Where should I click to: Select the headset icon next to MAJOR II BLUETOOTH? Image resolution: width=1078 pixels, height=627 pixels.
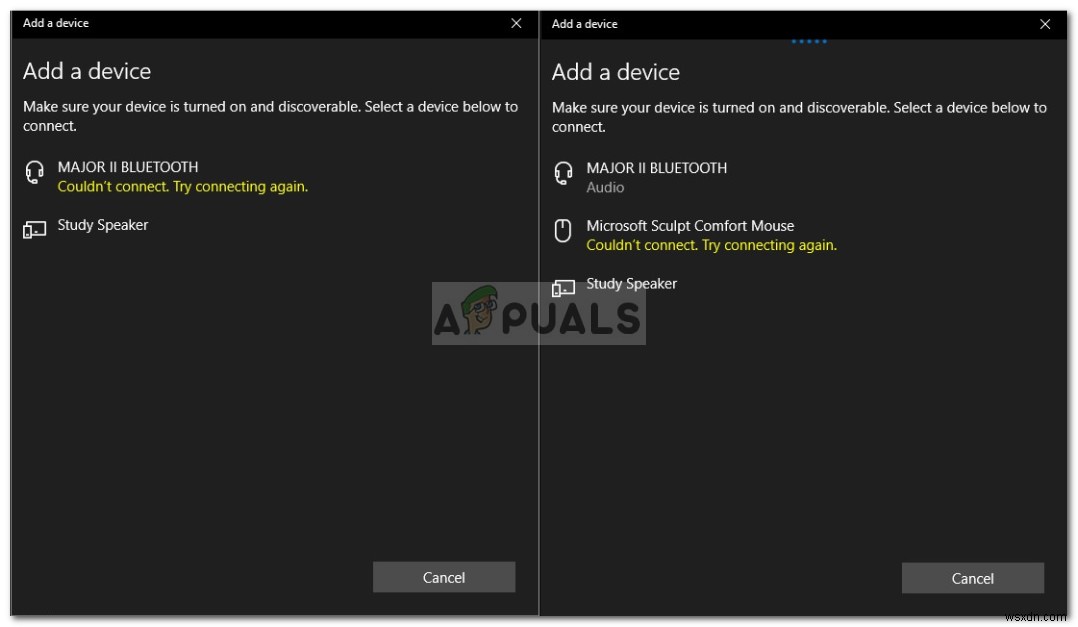[x=33, y=171]
